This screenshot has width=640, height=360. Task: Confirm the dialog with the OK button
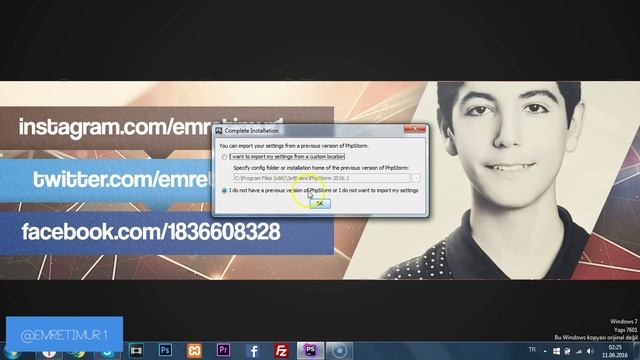(320, 203)
